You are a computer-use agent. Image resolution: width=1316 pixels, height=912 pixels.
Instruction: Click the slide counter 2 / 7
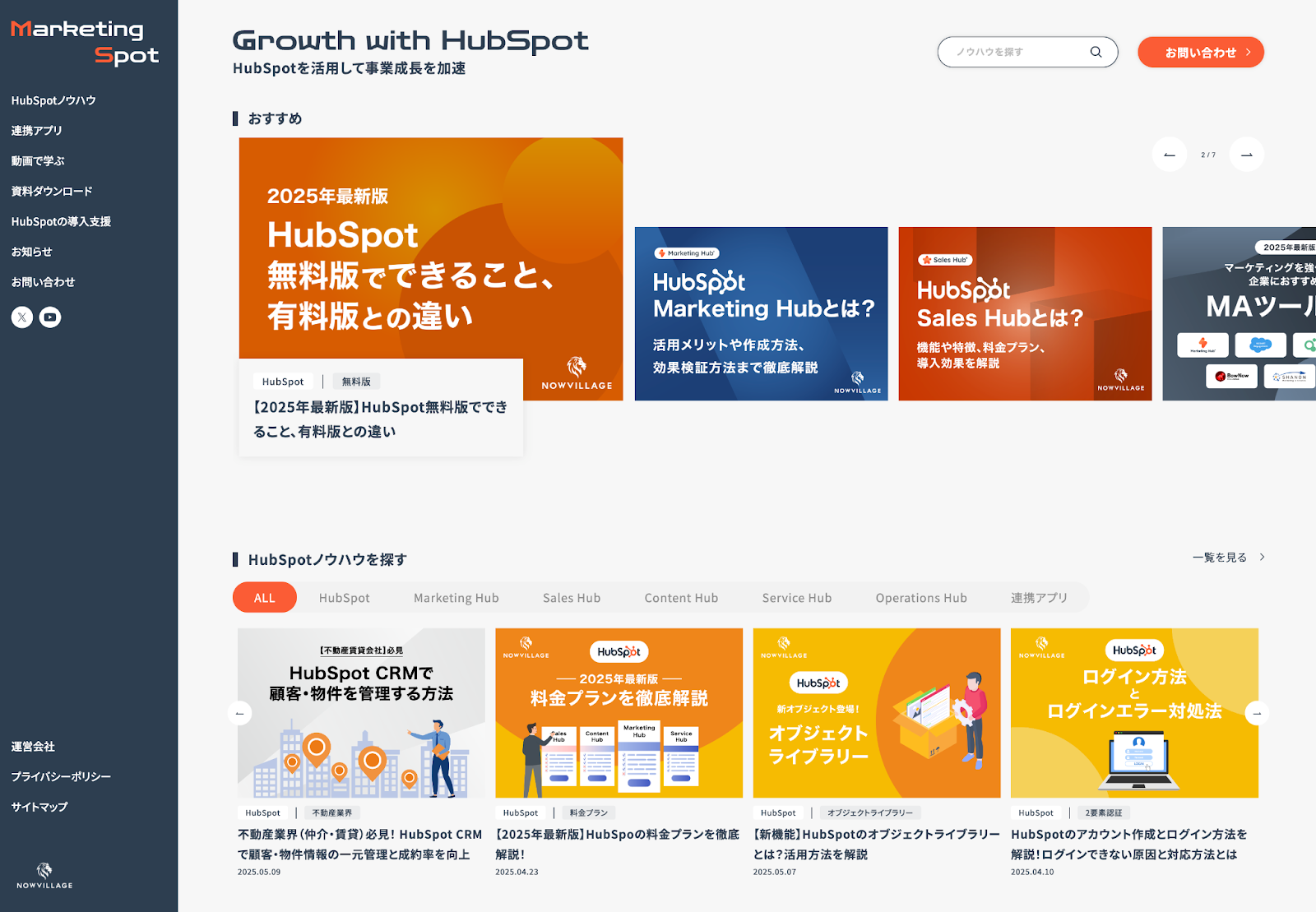point(1208,155)
